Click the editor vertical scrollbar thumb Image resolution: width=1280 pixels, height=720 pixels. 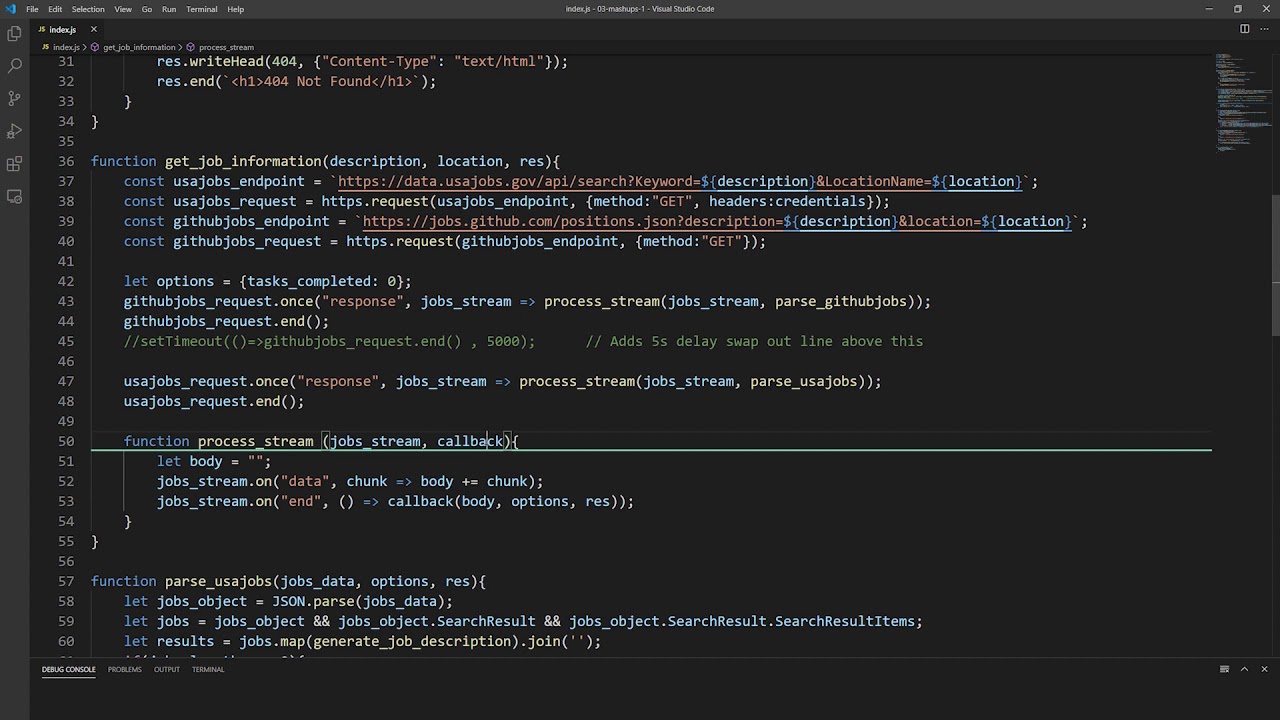(1274, 266)
